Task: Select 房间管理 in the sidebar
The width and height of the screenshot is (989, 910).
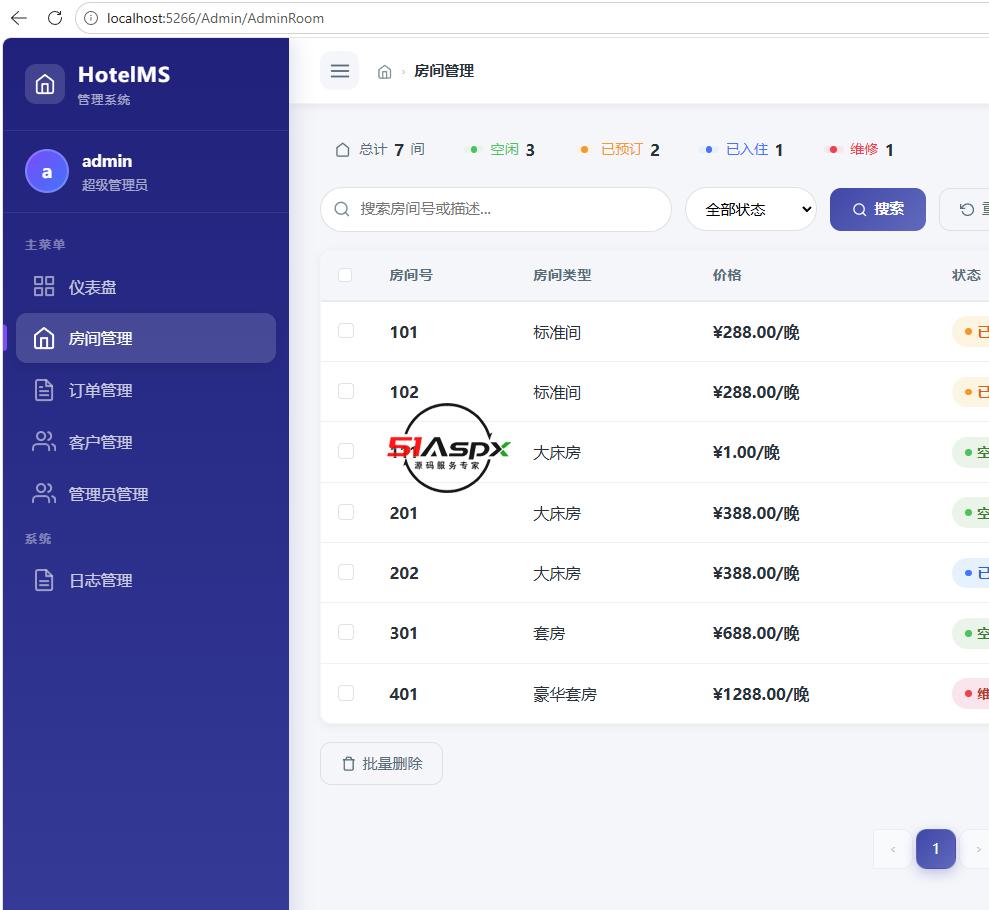Action: point(146,338)
